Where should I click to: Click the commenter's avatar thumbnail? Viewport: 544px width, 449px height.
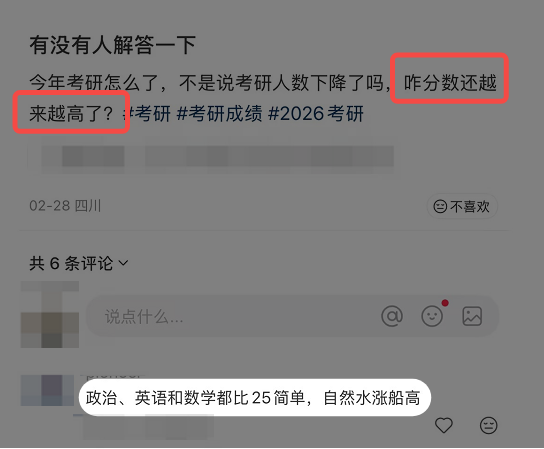(47, 390)
